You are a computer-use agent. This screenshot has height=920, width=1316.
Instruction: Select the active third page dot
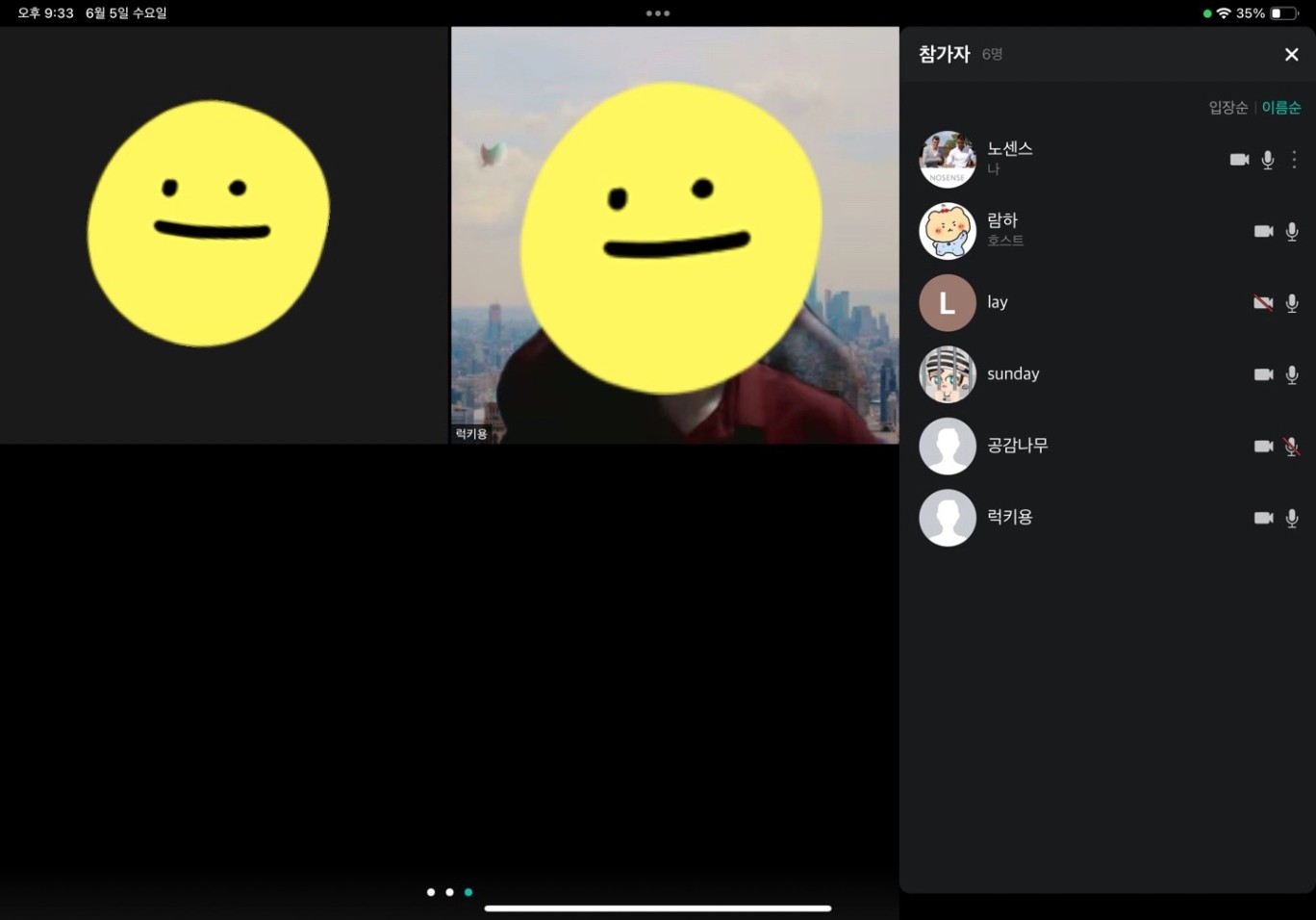click(468, 892)
